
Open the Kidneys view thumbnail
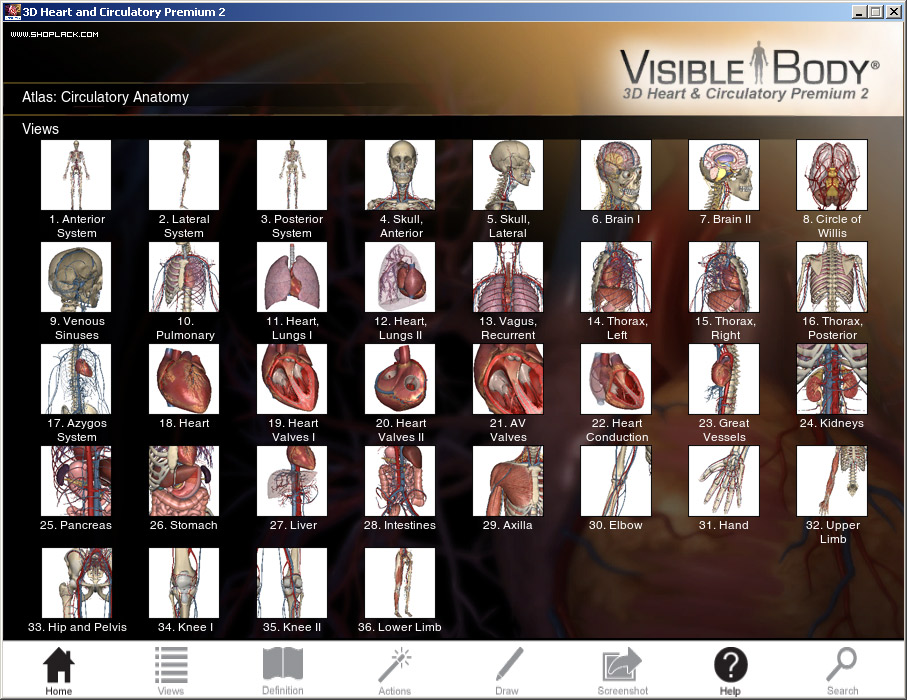[x=832, y=379]
